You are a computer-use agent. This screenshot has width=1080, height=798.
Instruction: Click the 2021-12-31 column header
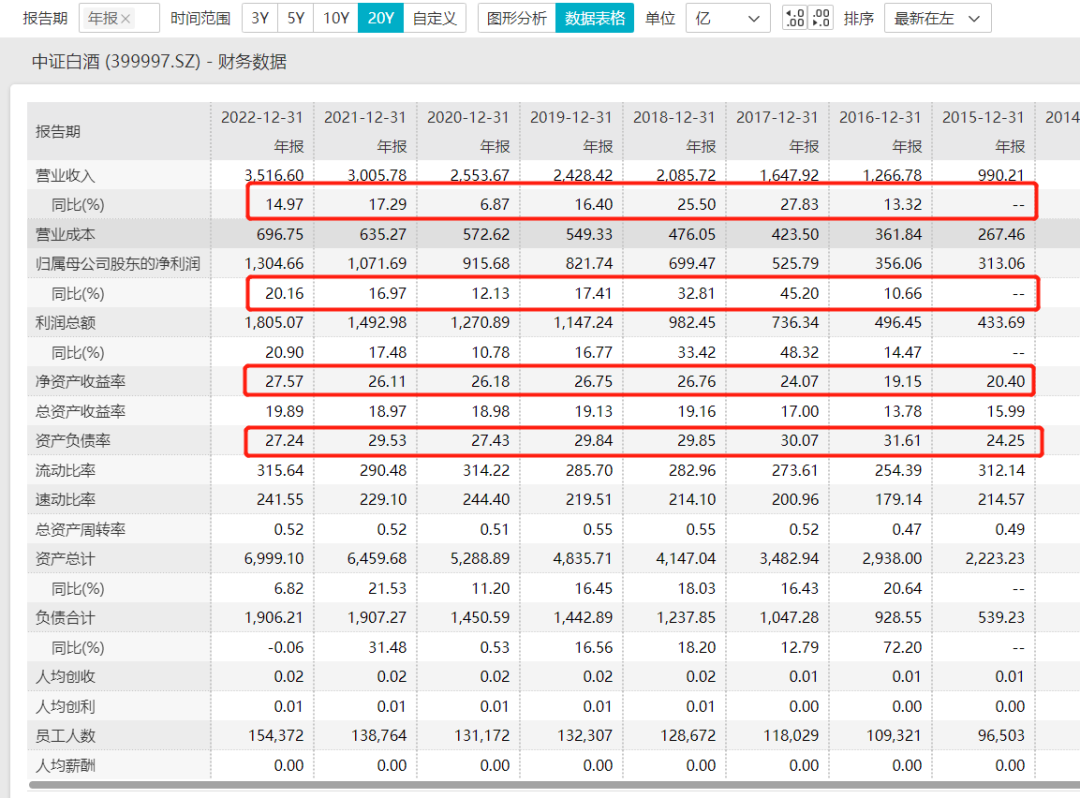coord(365,118)
